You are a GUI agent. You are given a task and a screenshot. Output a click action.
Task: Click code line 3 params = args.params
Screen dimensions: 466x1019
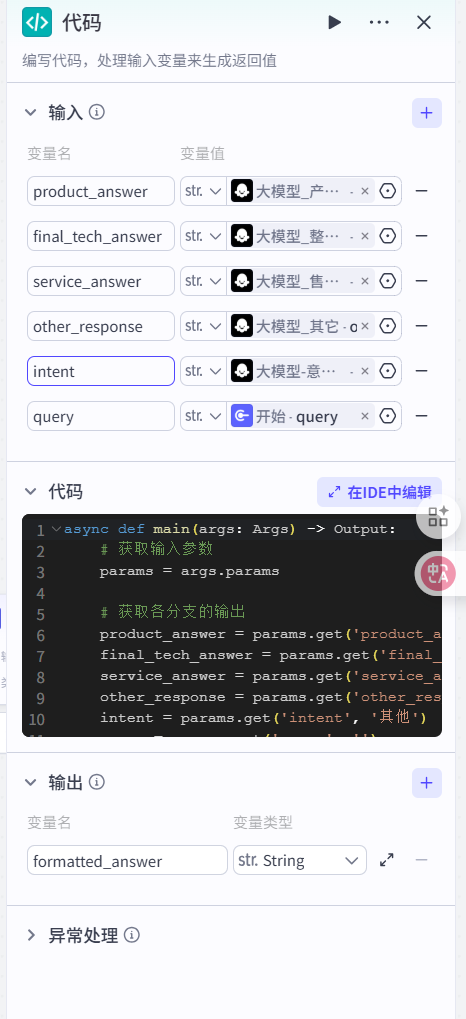[x=189, y=571]
